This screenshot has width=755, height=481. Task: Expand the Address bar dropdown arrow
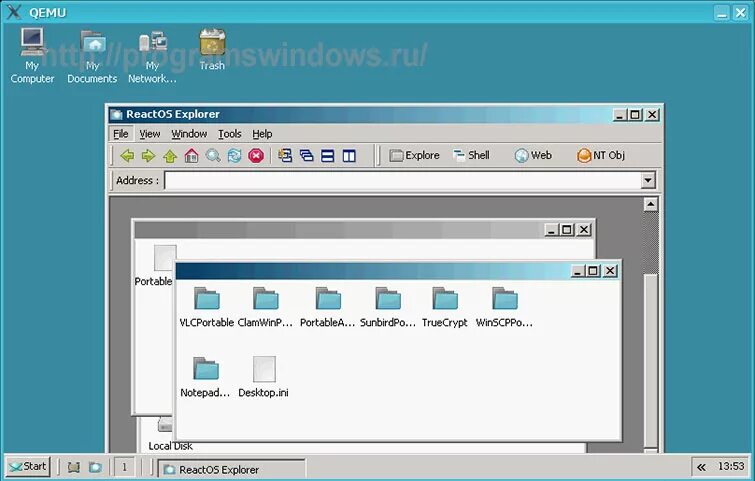[648, 181]
